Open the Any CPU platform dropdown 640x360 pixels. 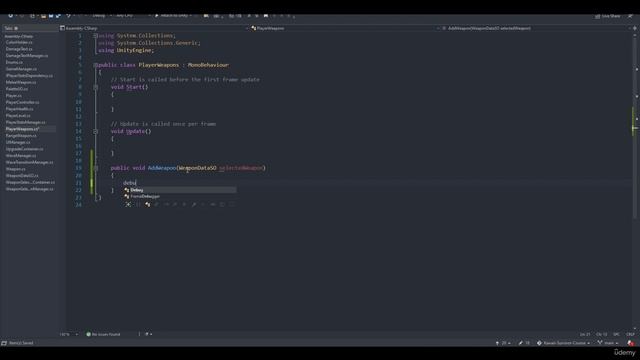(133, 16)
